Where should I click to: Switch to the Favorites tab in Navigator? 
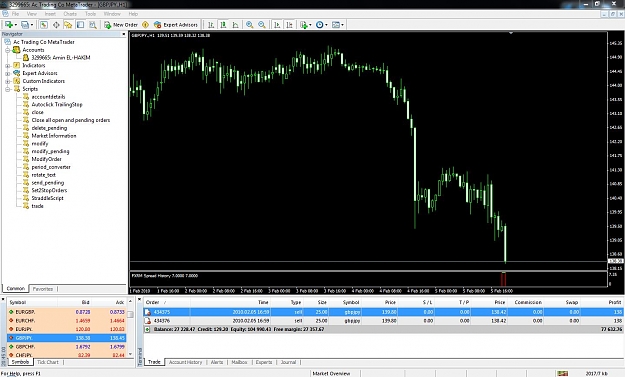(x=43, y=289)
